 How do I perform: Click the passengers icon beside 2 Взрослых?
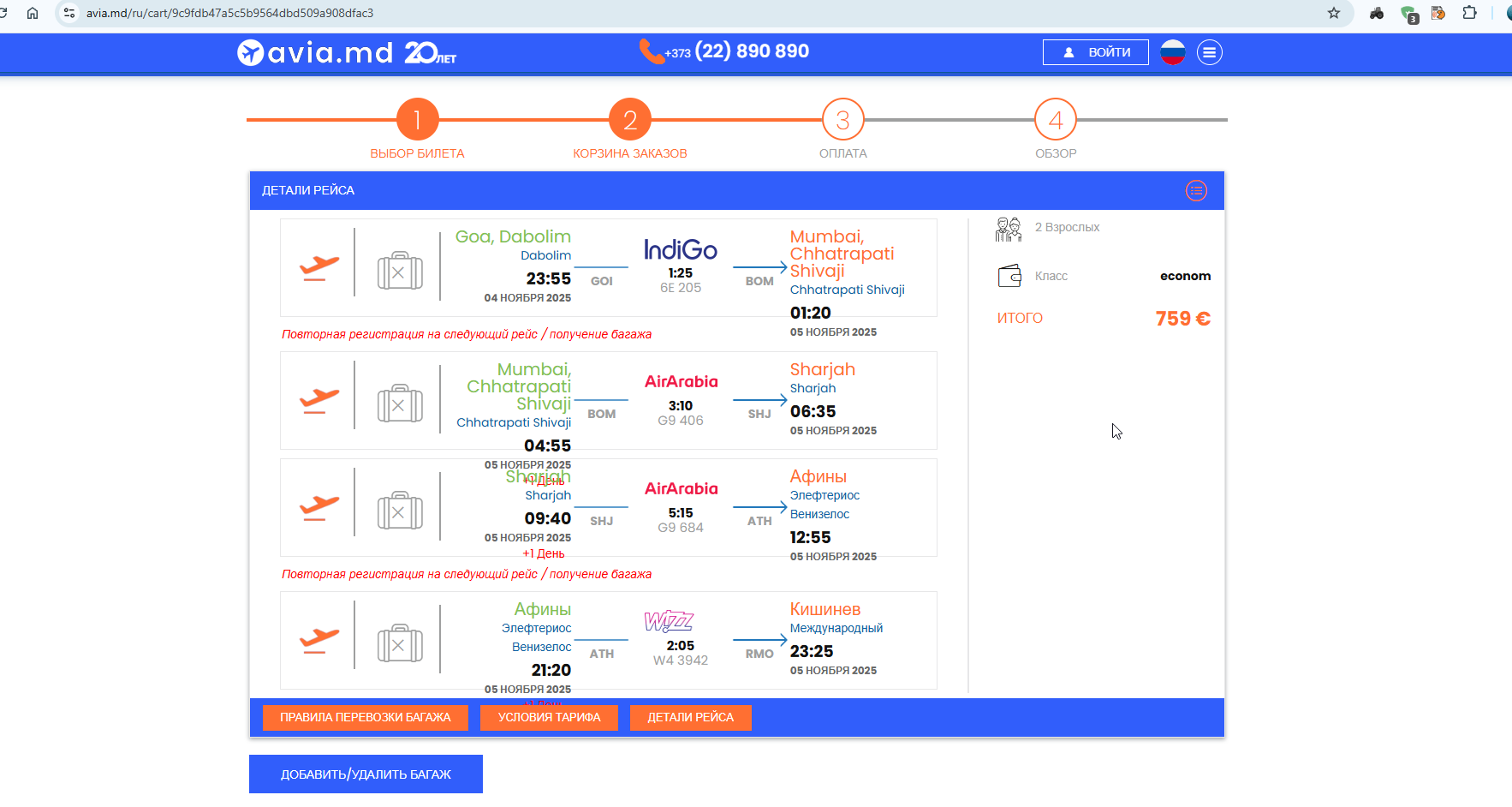1009,229
